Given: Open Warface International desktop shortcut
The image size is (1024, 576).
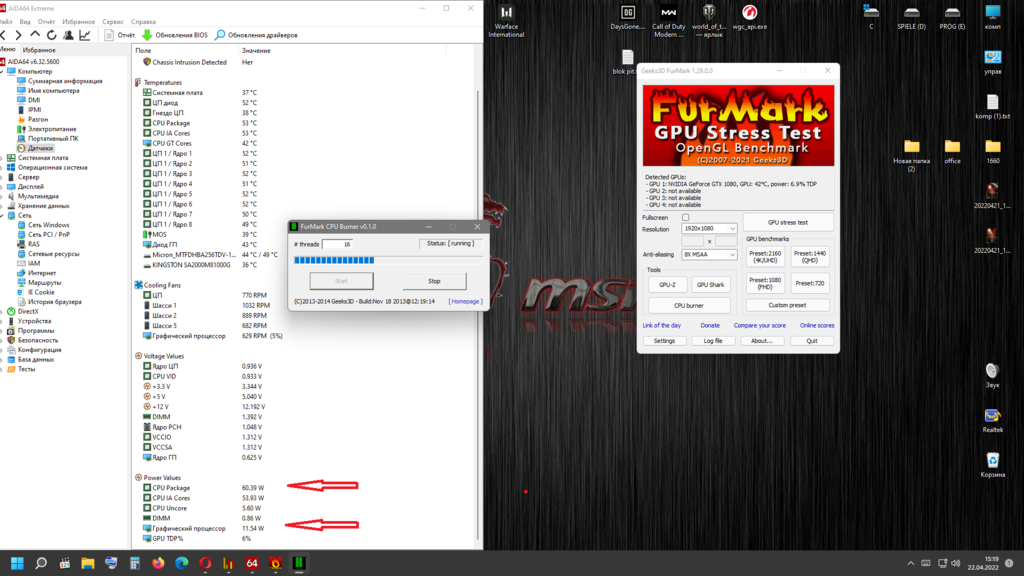Looking at the screenshot, I should pyautogui.click(x=506, y=21).
